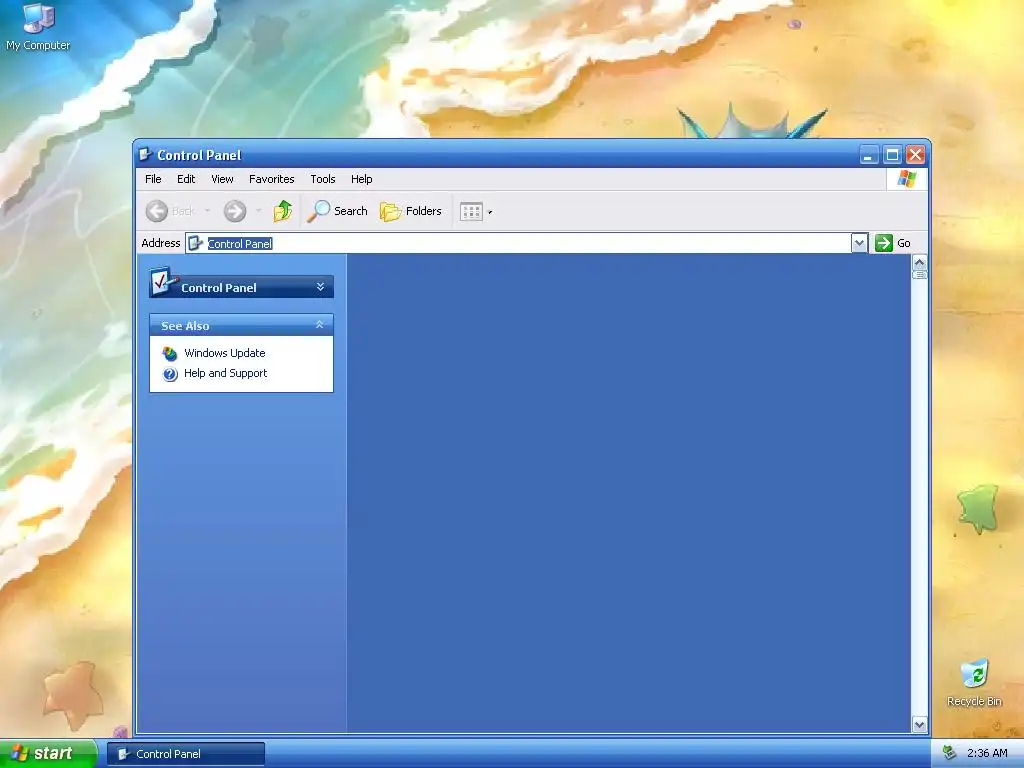Image resolution: width=1024 pixels, height=768 pixels.
Task: Open the Search pane
Action: 338,211
